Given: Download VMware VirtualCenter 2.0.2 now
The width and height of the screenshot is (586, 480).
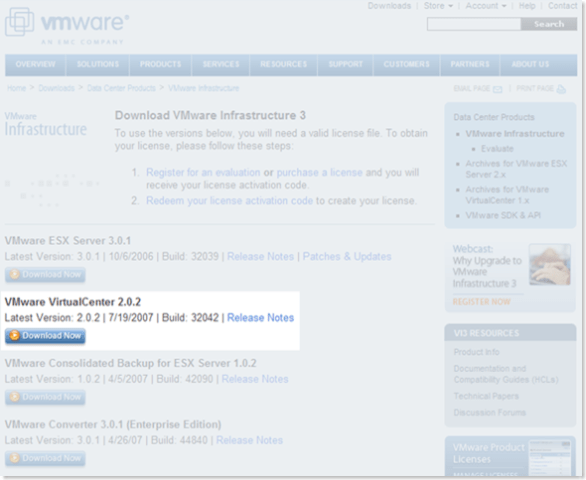Looking at the screenshot, I should point(45,336).
